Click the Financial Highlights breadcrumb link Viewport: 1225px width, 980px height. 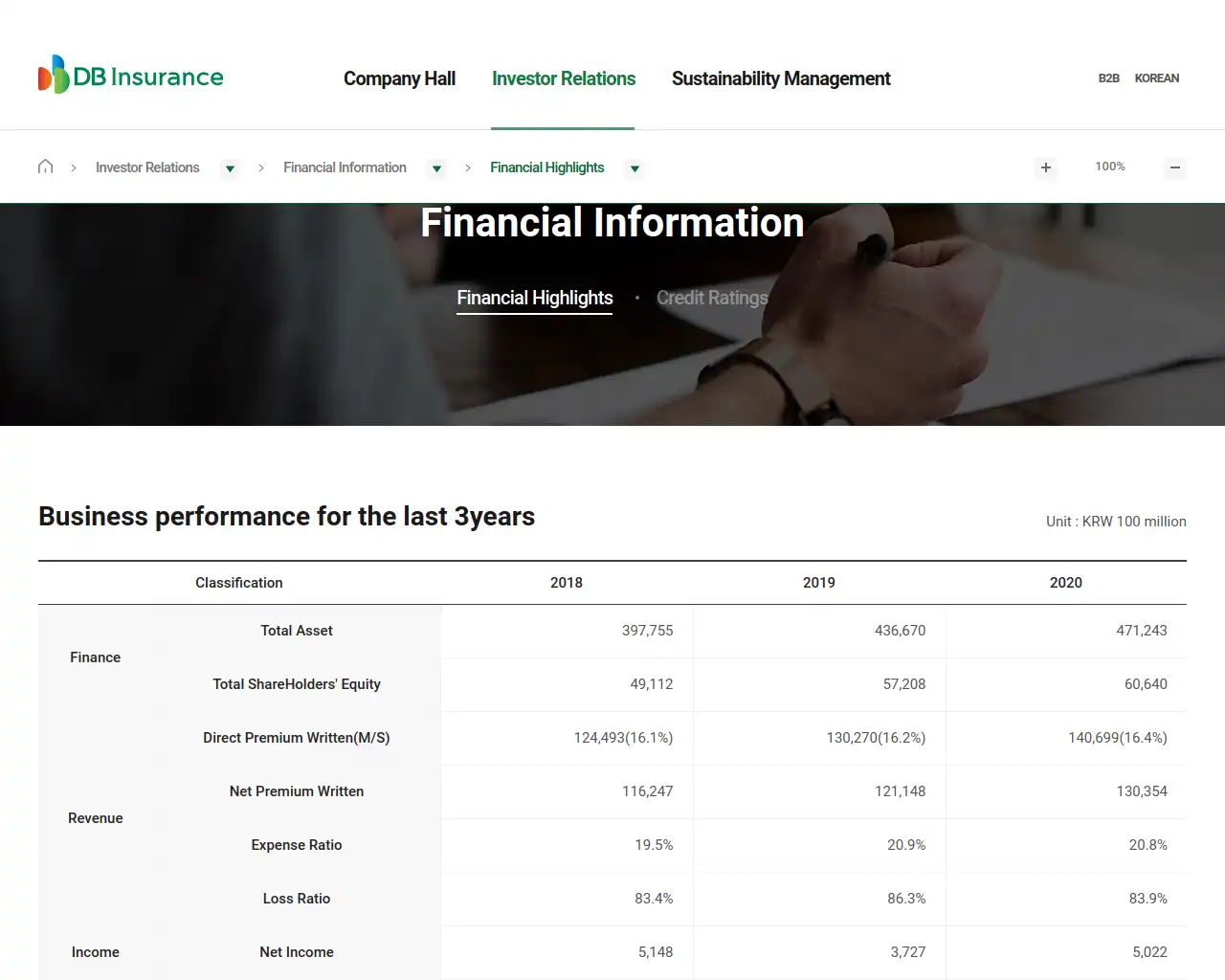(x=546, y=167)
